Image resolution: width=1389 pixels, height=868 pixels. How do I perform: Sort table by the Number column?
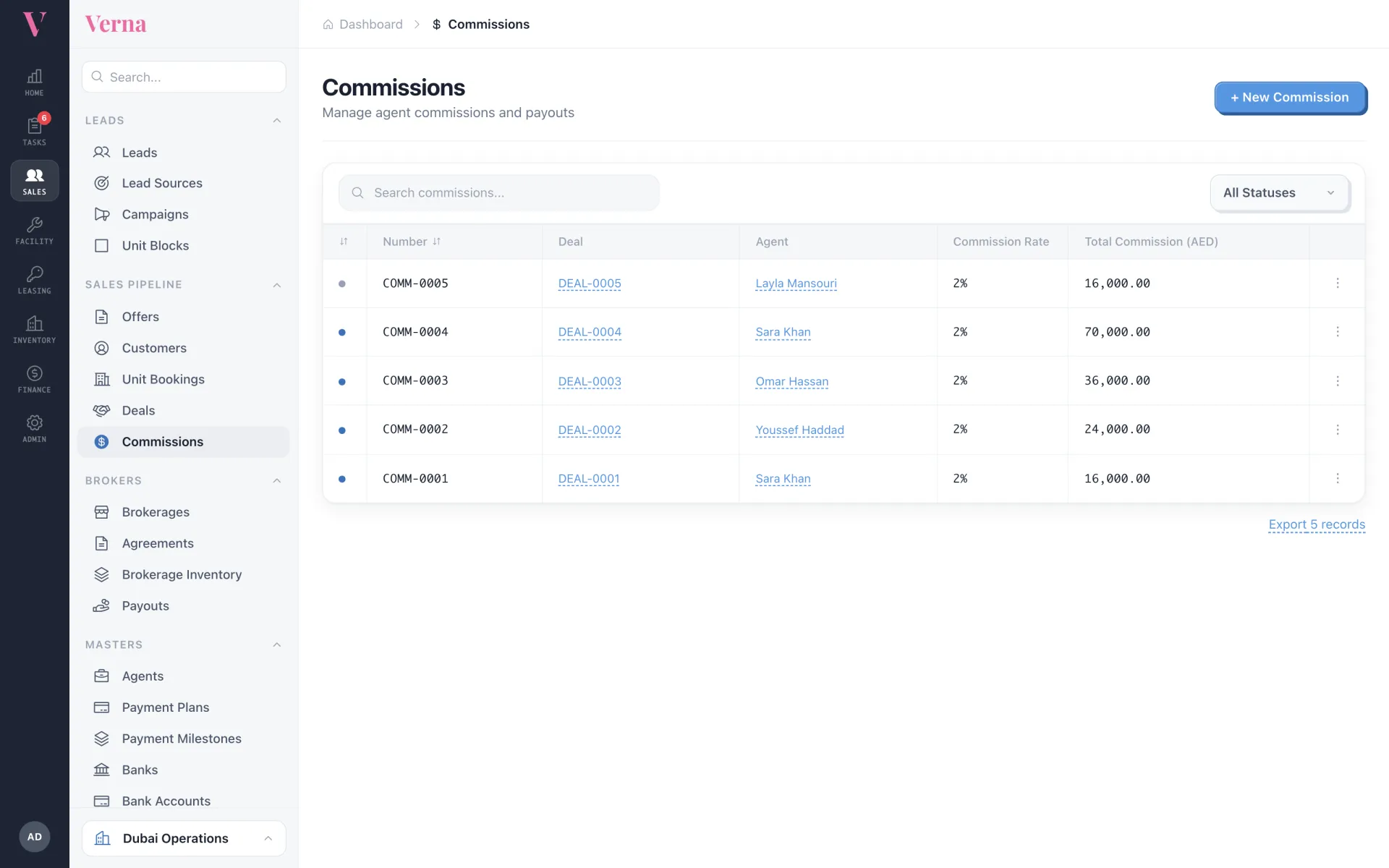click(x=412, y=242)
